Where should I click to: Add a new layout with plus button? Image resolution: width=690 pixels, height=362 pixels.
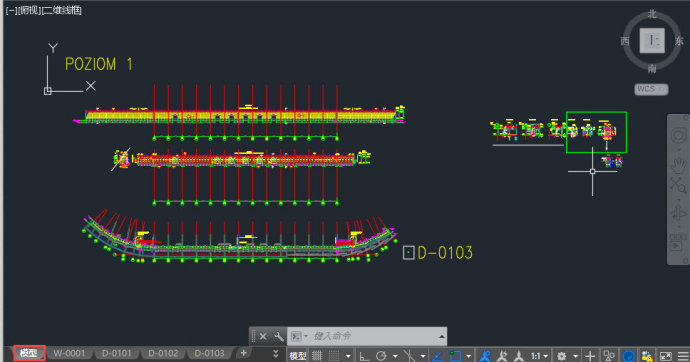click(243, 353)
